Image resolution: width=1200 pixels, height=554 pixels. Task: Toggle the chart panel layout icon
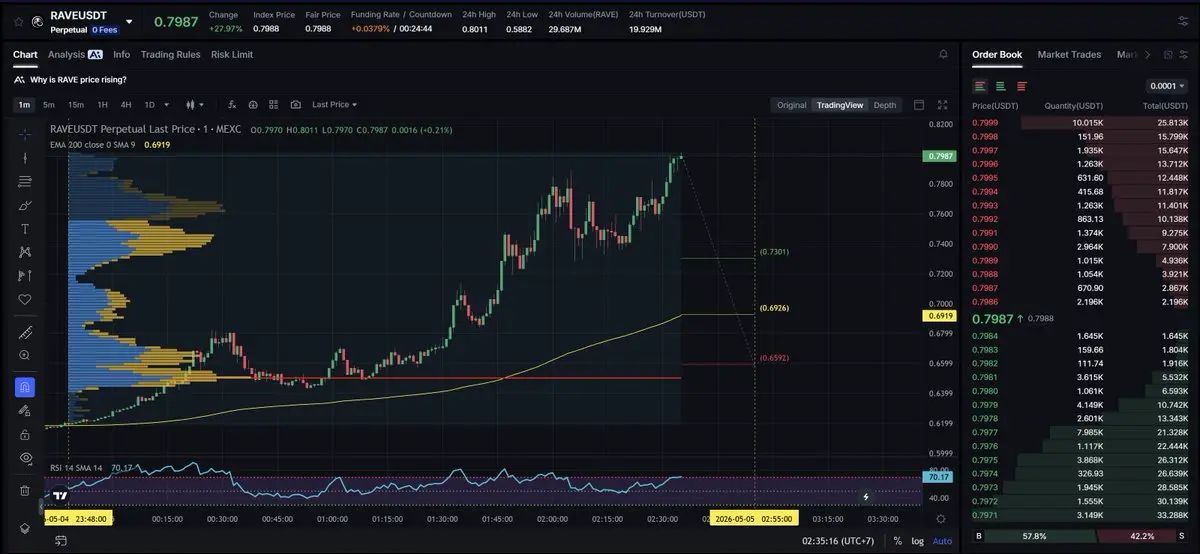[920, 104]
